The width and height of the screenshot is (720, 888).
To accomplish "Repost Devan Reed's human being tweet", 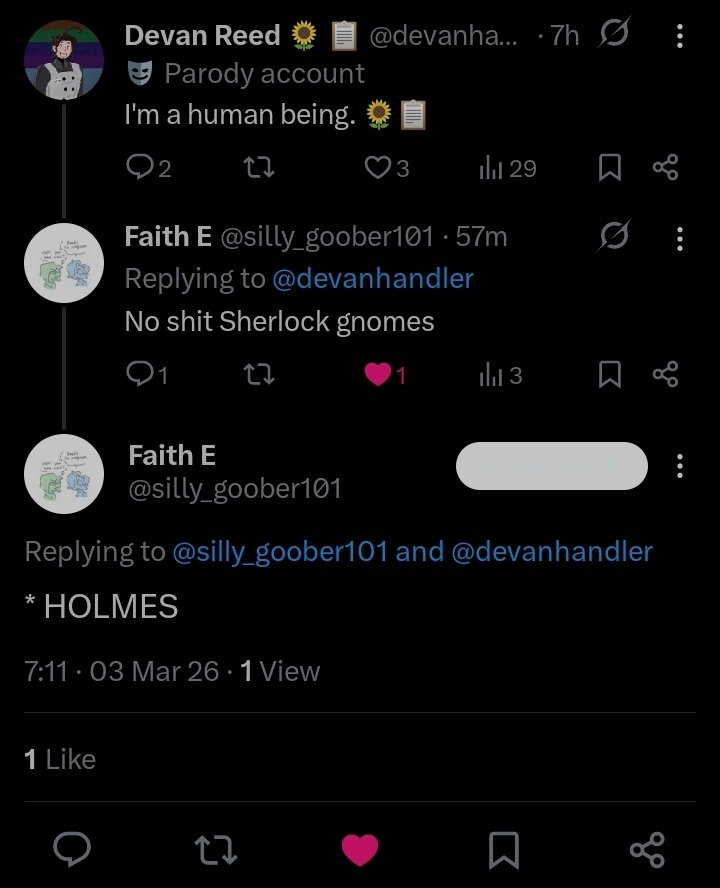I will 258,168.
